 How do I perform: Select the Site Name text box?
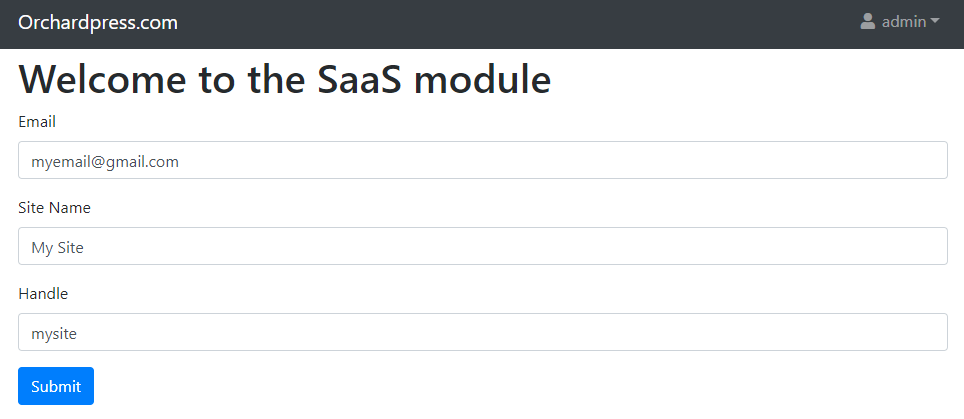483,246
